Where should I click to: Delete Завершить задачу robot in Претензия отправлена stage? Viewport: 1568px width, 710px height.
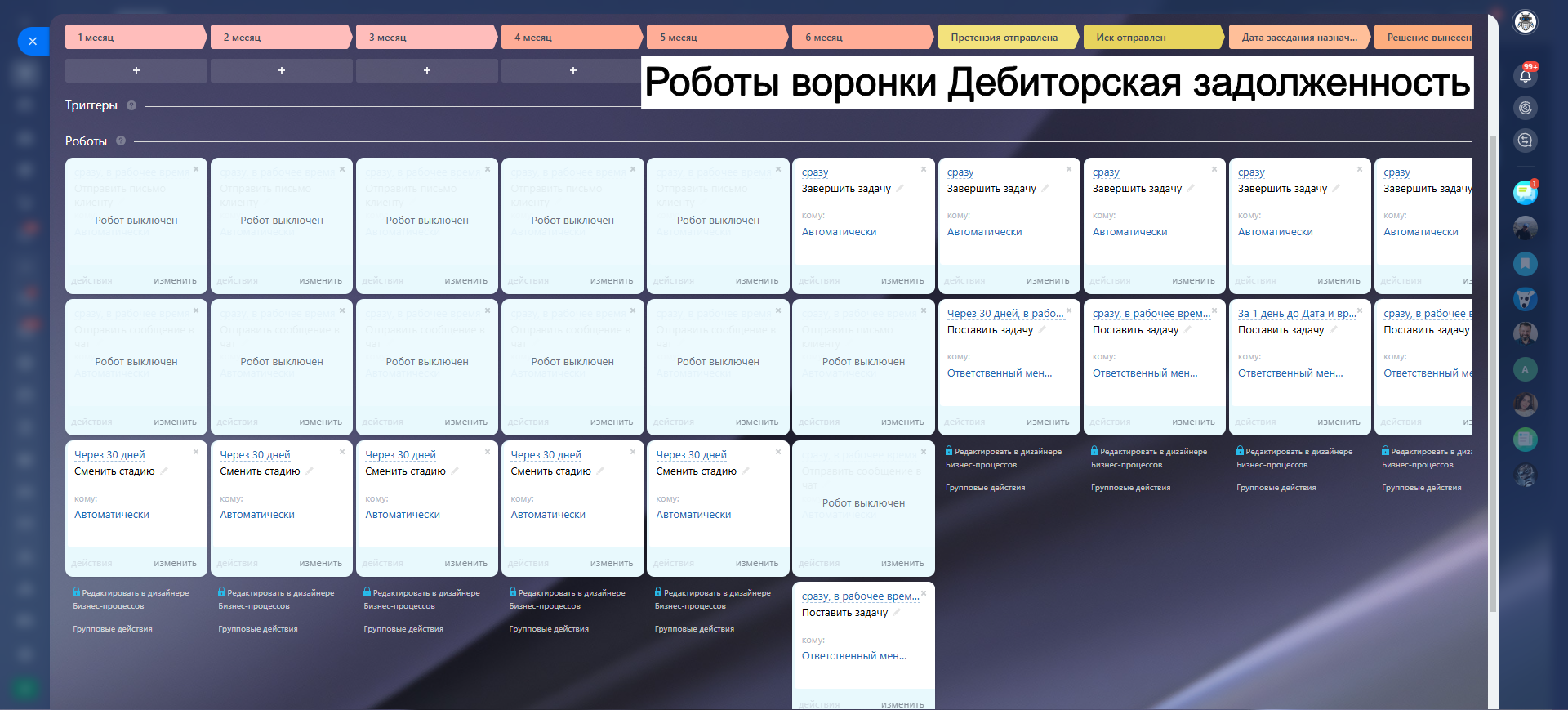1069,169
